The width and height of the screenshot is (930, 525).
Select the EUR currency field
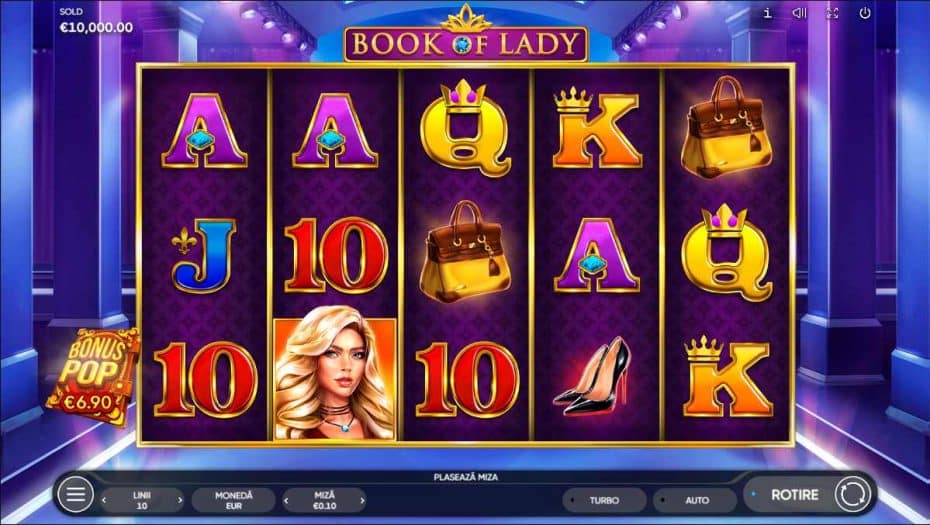pos(234,500)
